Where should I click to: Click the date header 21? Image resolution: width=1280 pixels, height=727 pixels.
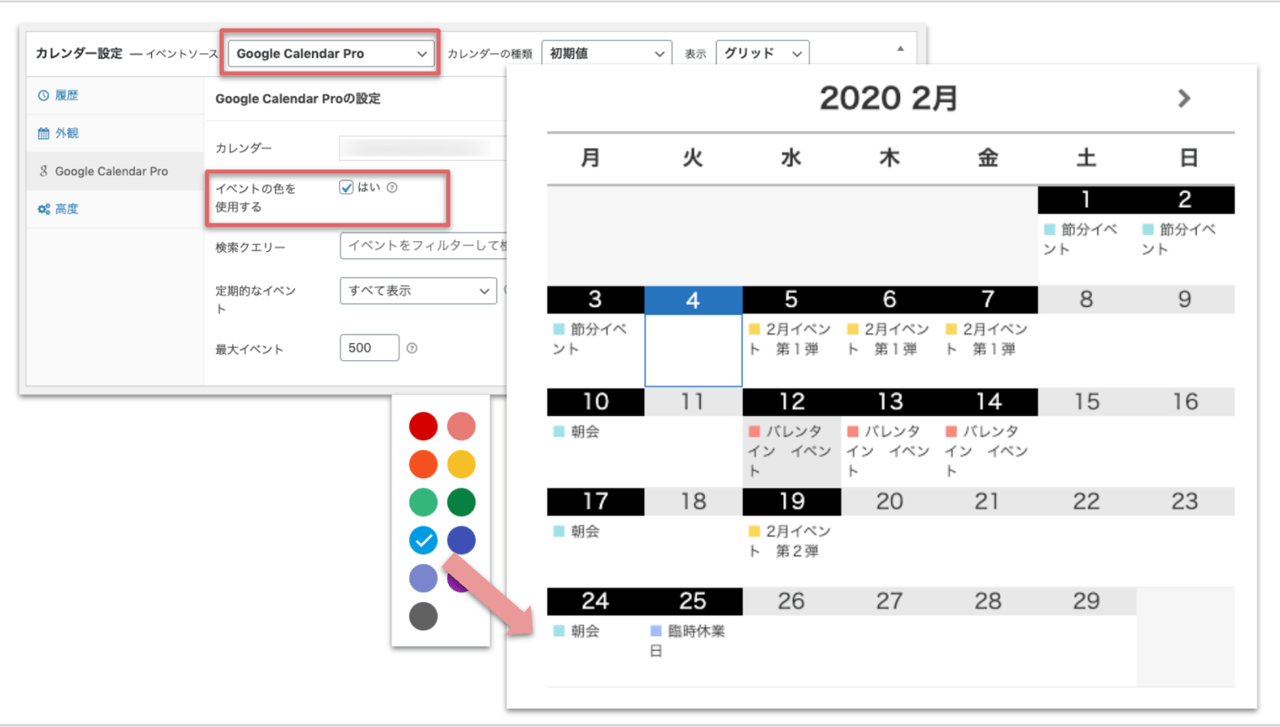pos(988,501)
